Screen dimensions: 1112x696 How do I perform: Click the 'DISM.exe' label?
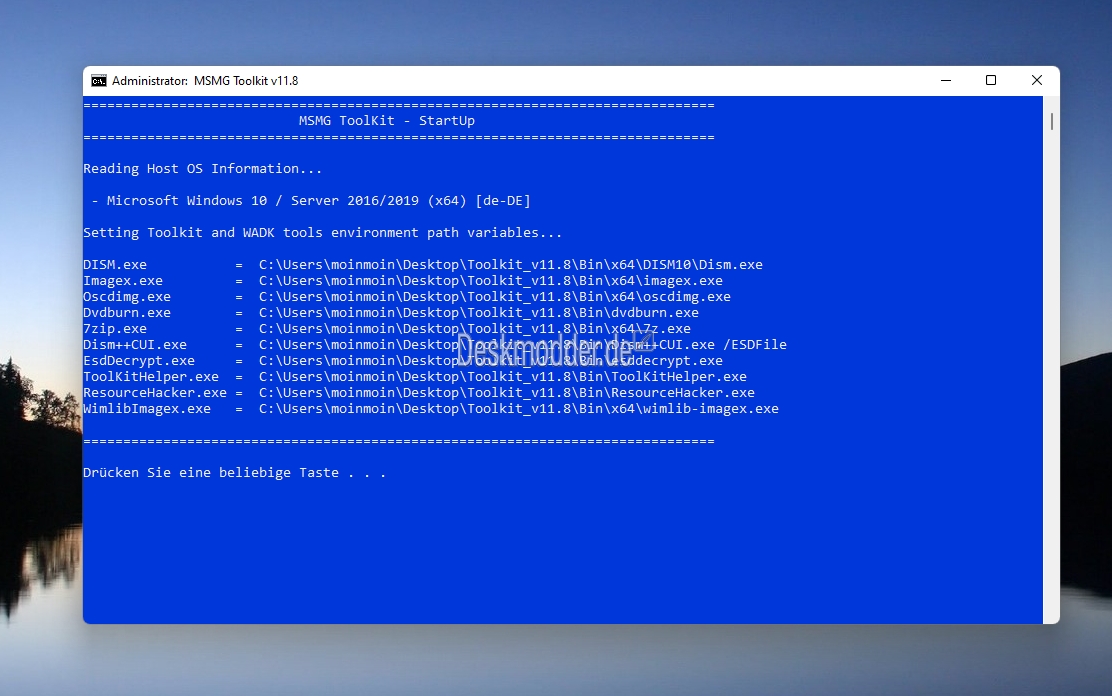pos(115,265)
